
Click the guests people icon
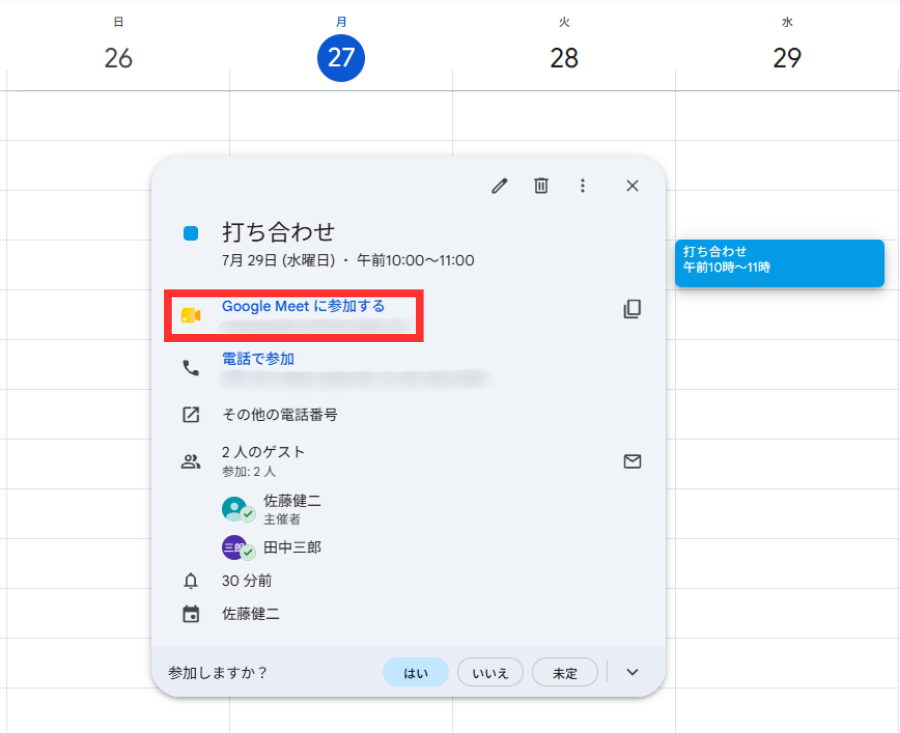coord(191,461)
